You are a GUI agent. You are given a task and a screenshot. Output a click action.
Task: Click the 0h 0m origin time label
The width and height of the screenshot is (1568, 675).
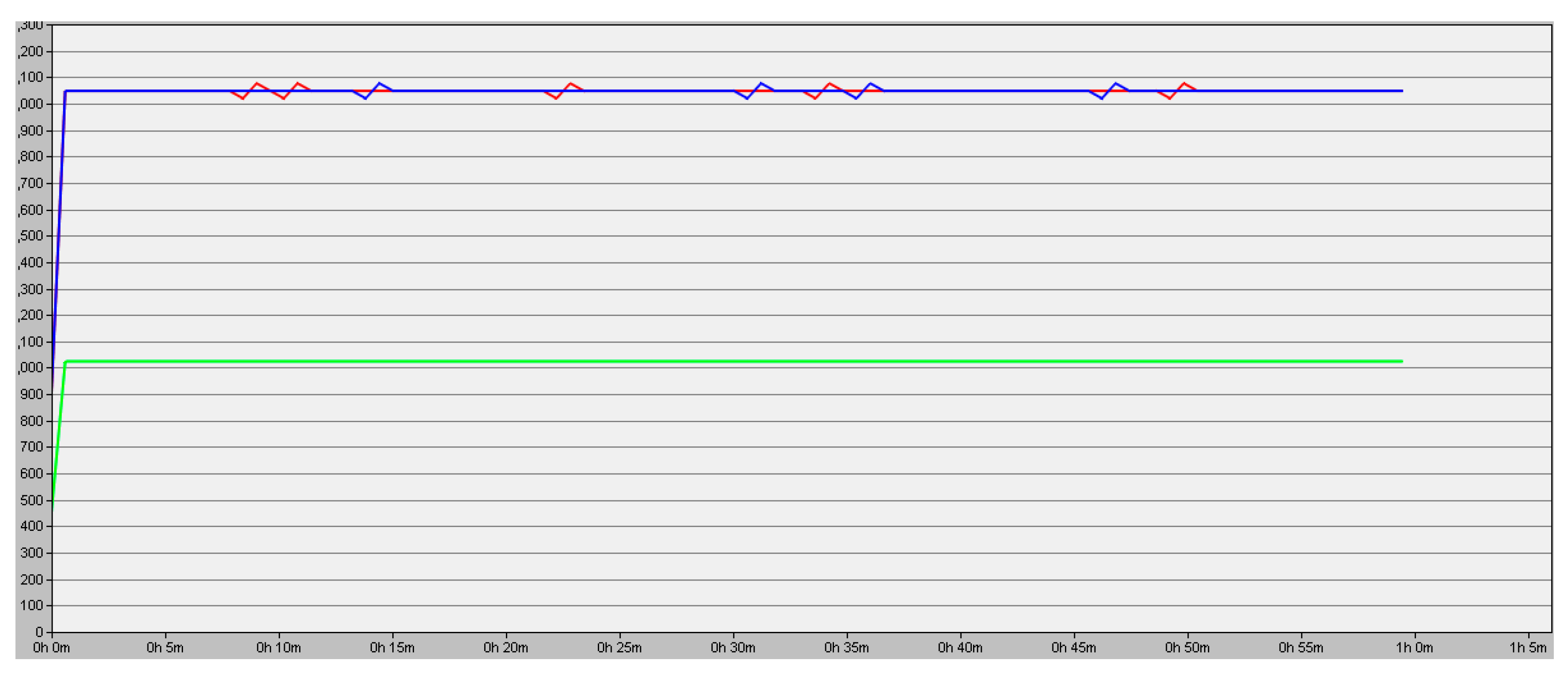(x=51, y=647)
